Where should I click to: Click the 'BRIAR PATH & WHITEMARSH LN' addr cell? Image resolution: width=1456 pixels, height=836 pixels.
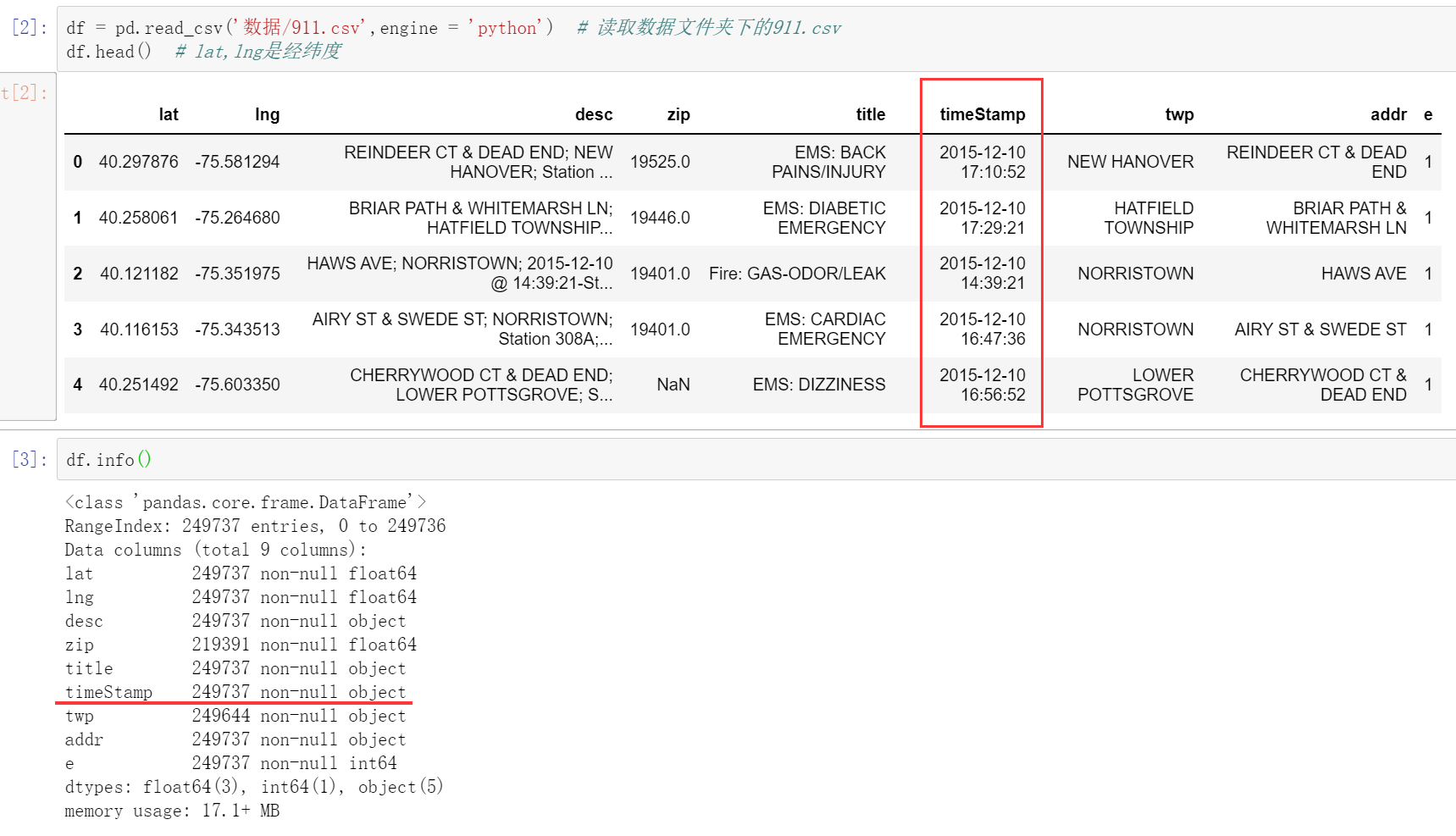(1337, 218)
